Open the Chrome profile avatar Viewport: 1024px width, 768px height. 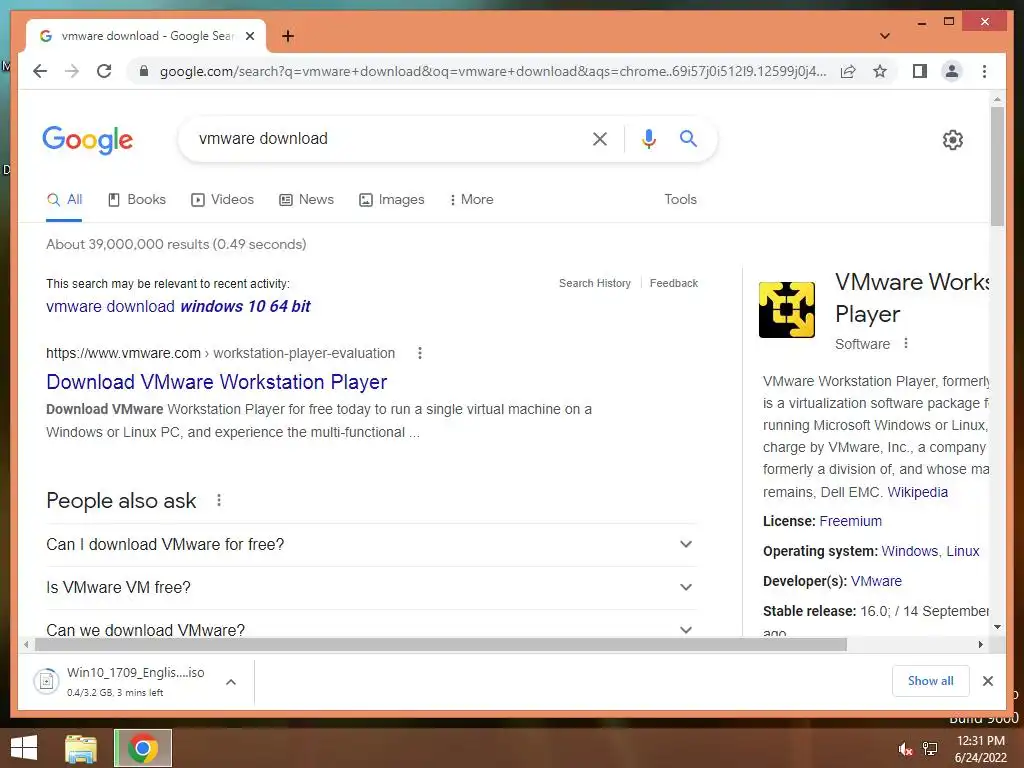pos(952,71)
